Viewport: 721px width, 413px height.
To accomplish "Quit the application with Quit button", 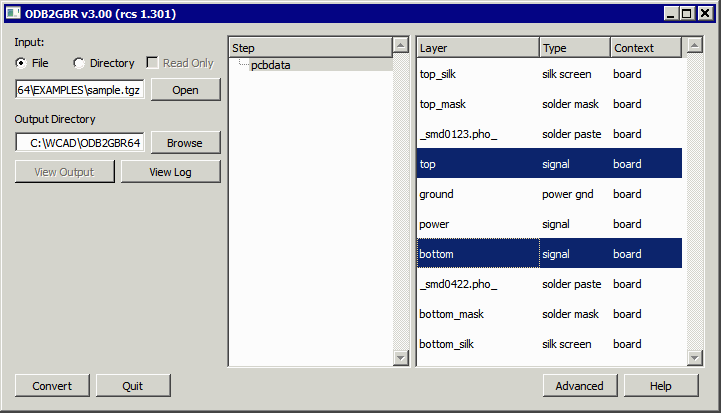I will [x=133, y=385].
